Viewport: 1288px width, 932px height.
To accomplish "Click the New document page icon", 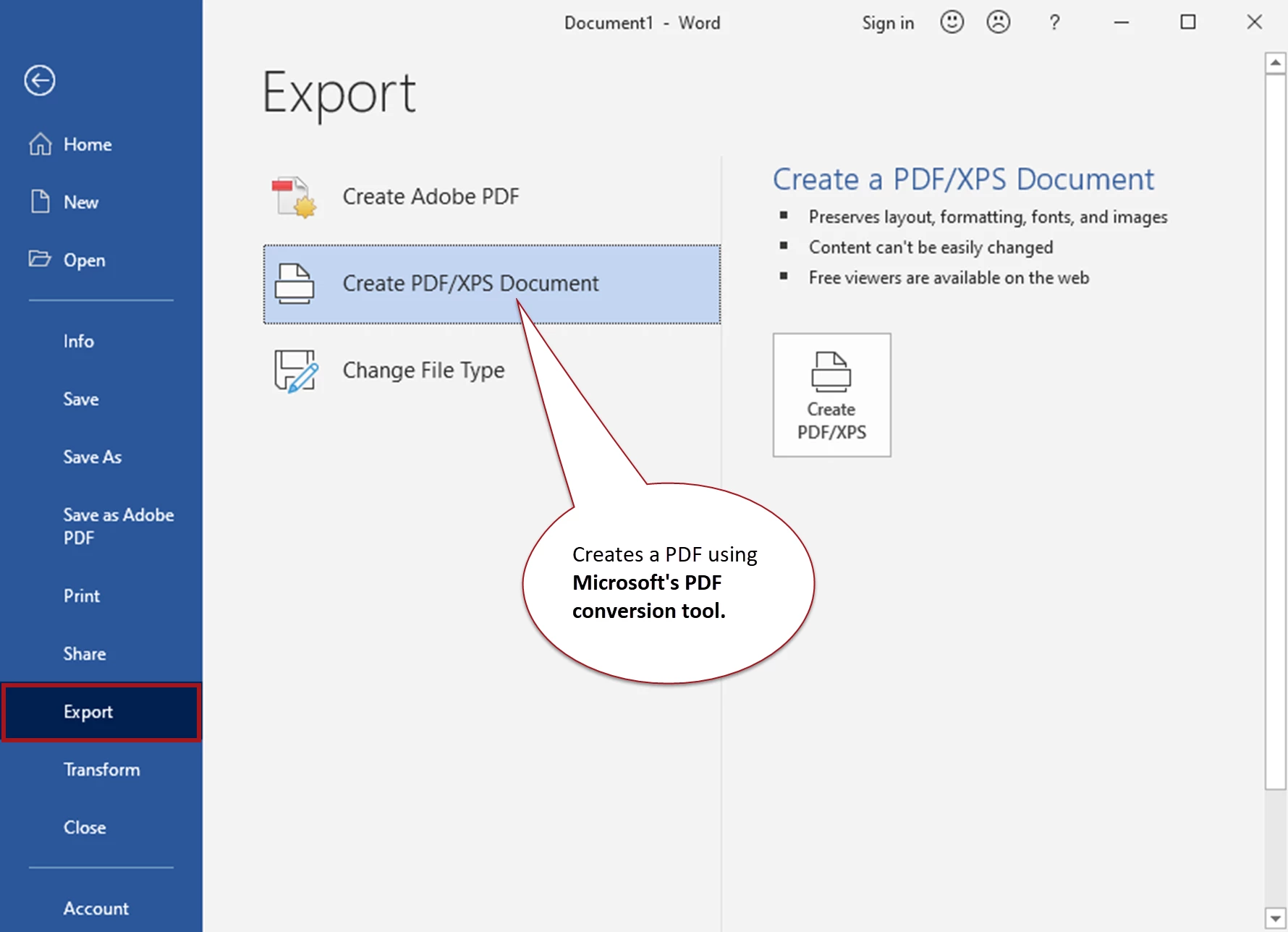I will point(40,201).
